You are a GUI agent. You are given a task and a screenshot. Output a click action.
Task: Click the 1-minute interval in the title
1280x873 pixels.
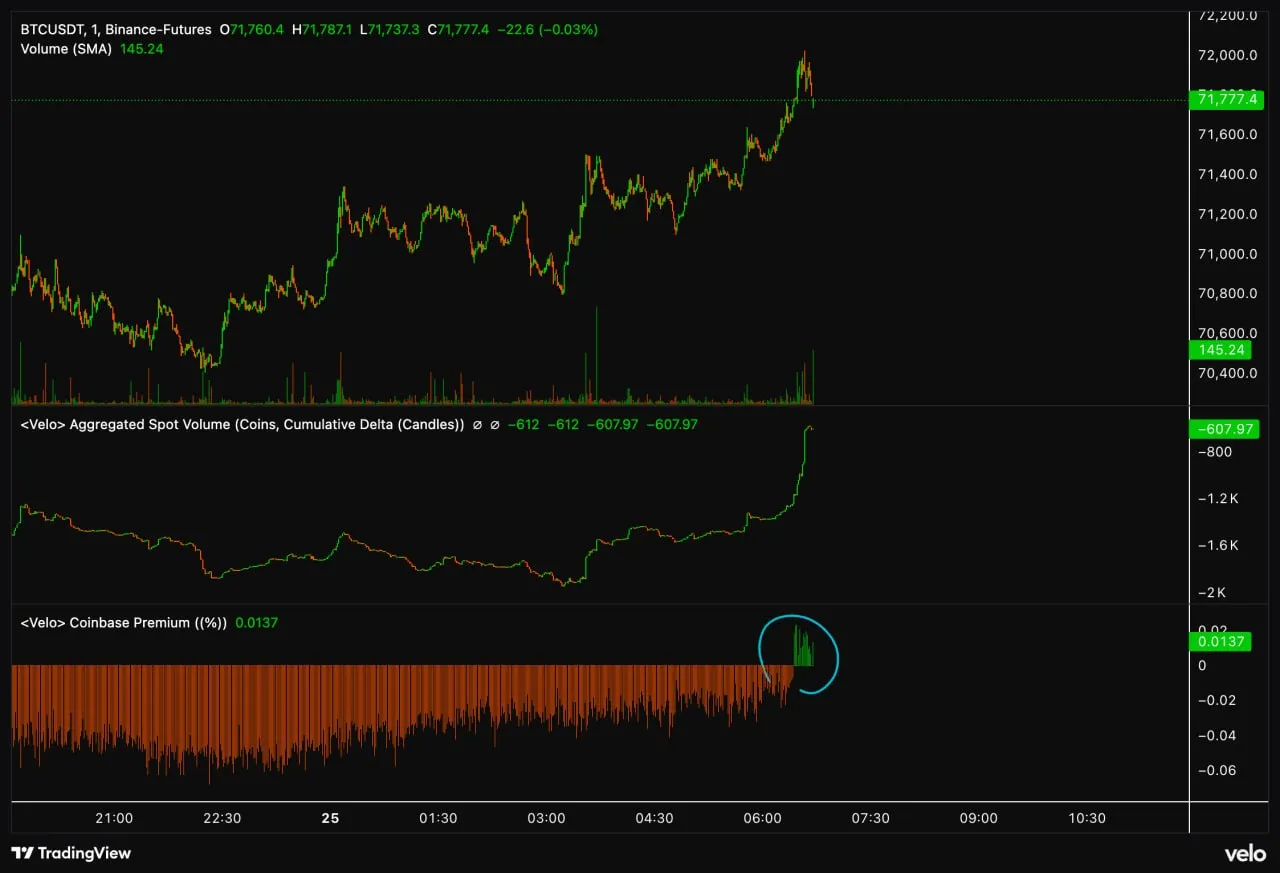click(x=94, y=30)
